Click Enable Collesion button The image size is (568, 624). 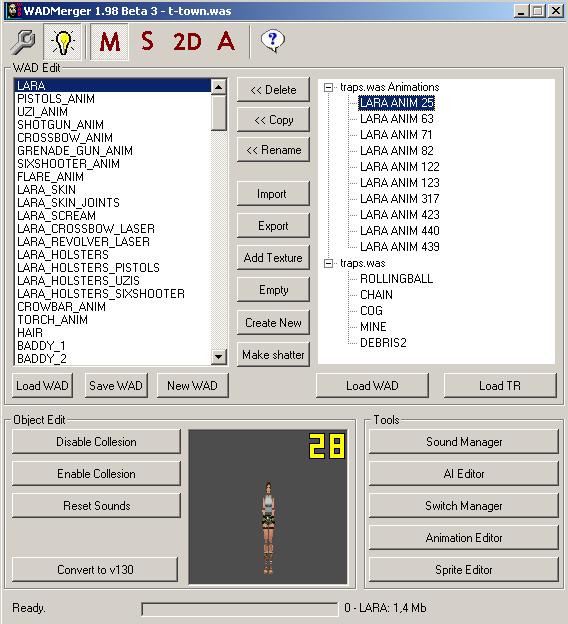click(x=96, y=474)
